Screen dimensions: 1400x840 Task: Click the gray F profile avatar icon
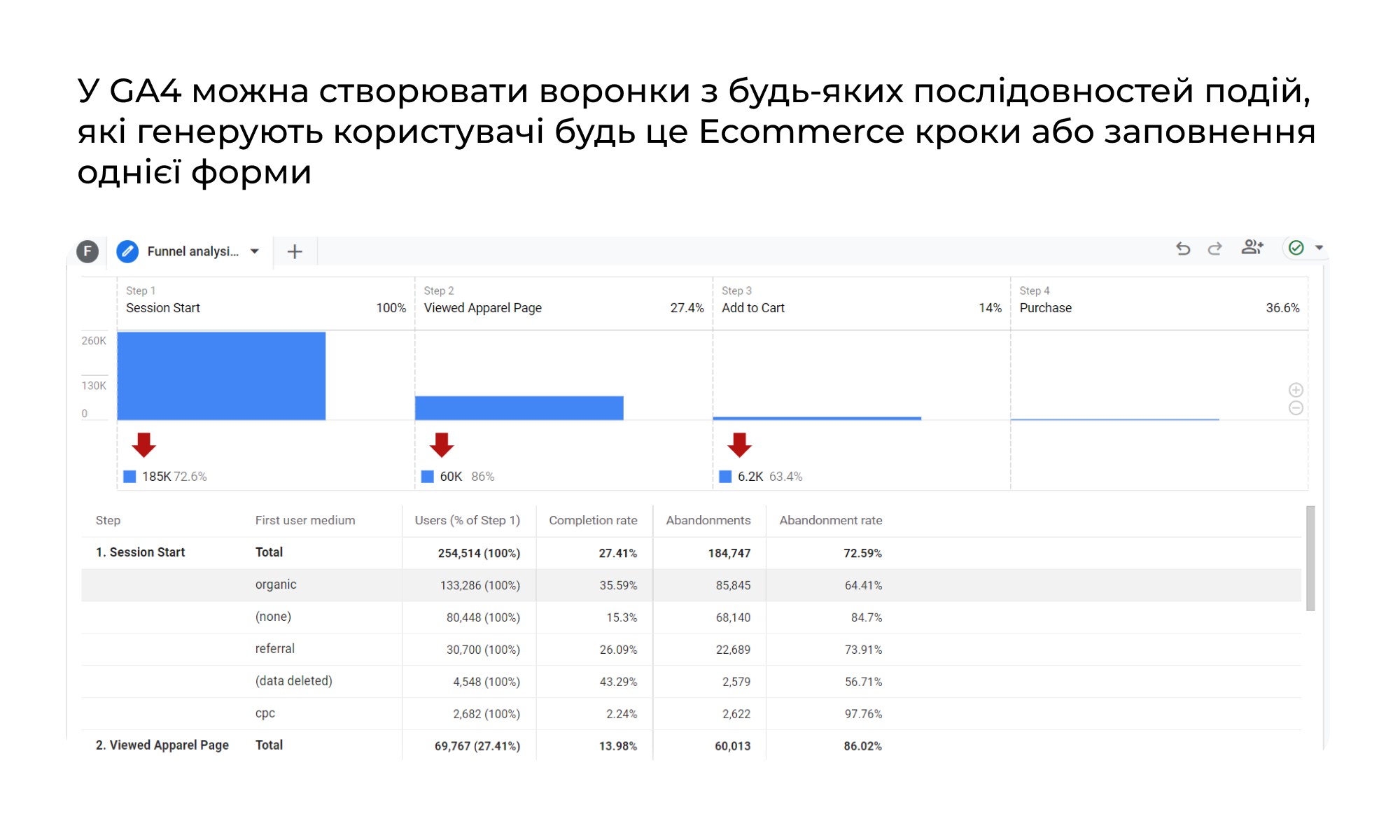pos(87,251)
